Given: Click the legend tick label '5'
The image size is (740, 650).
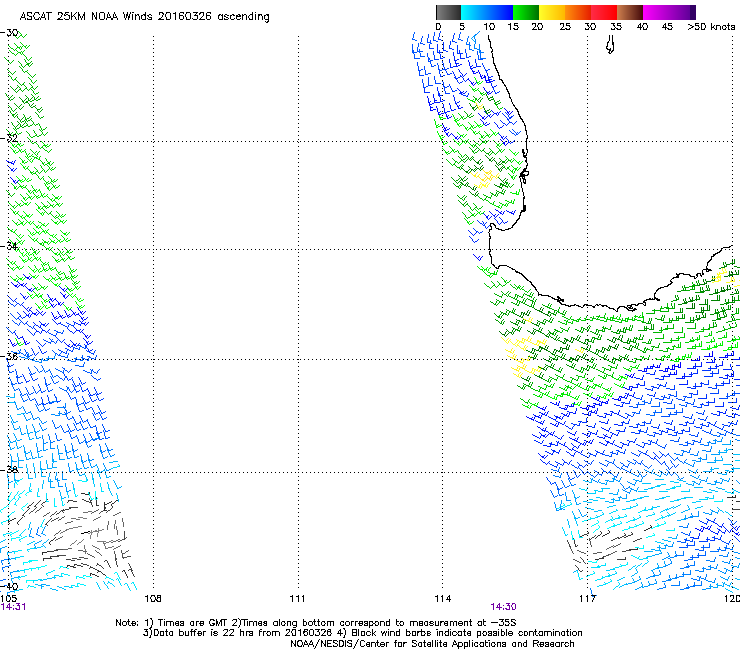Looking at the screenshot, I should [x=462, y=27].
